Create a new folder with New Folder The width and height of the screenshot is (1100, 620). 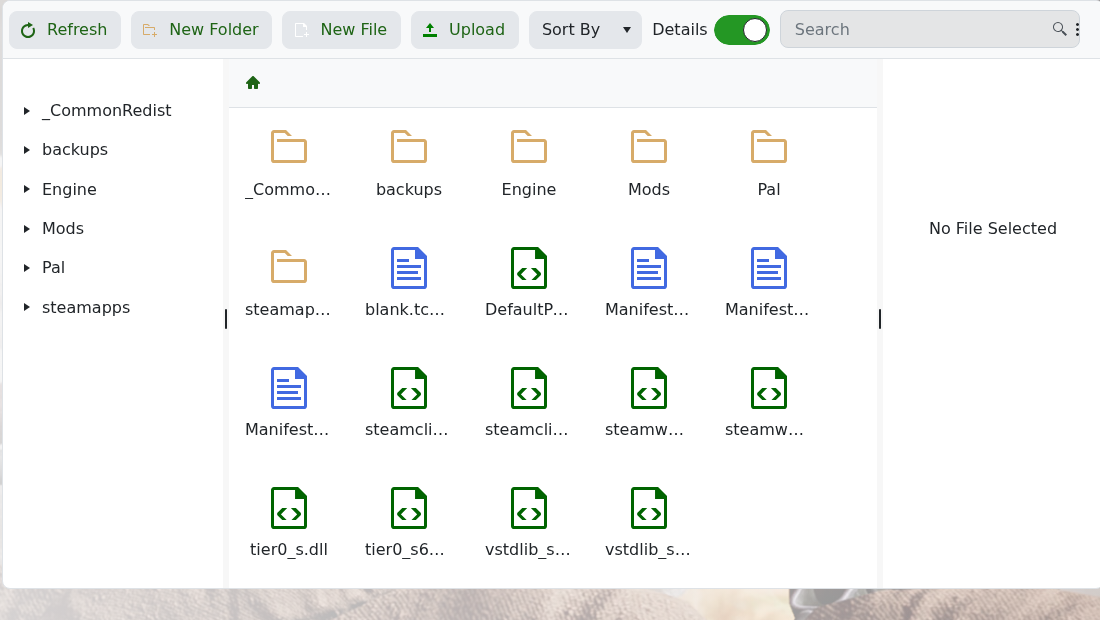[x=201, y=29]
